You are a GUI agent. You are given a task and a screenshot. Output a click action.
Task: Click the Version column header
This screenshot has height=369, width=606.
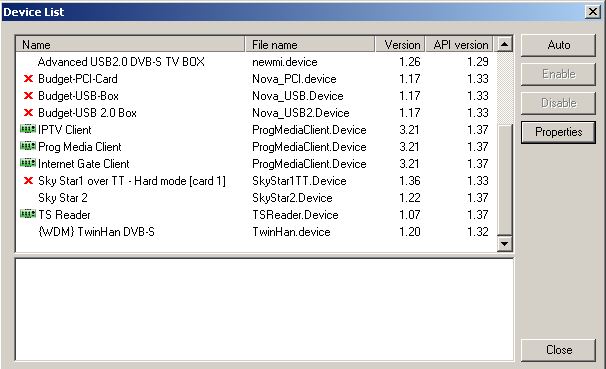coord(400,44)
